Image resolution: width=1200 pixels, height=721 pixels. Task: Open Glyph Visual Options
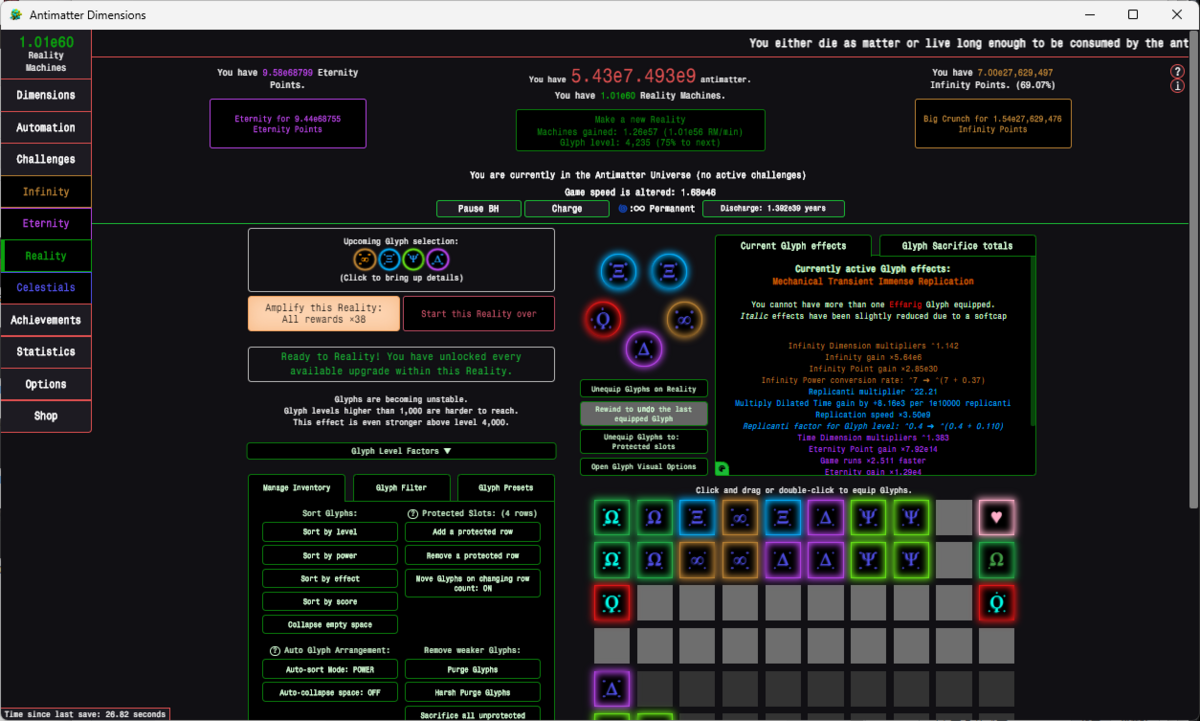644,467
